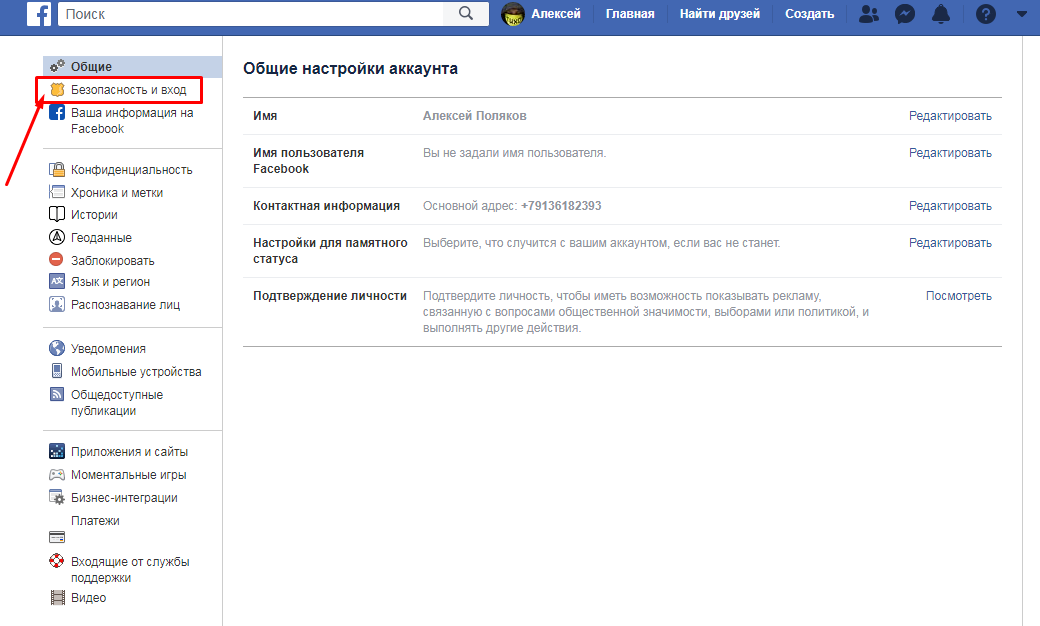Screen dimensions: 1040x626
Task: Click in the Поиск search field
Action: coord(251,13)
